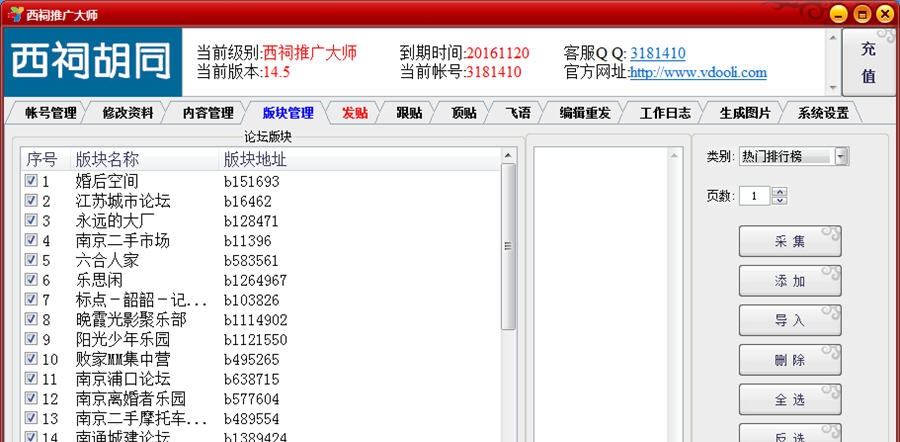Open the 内容管理 tab
This screenshot has width=900, height=442.
pos(208,113)
